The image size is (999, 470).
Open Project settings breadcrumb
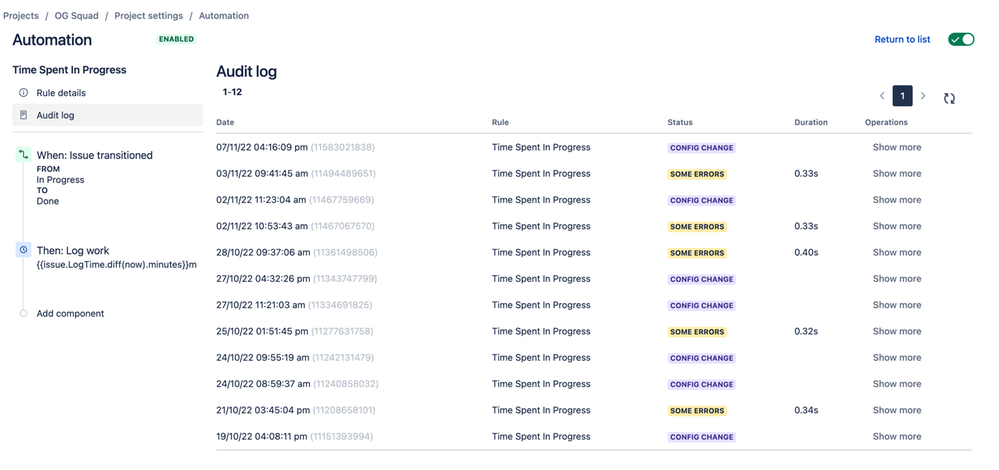coord(148,15)
